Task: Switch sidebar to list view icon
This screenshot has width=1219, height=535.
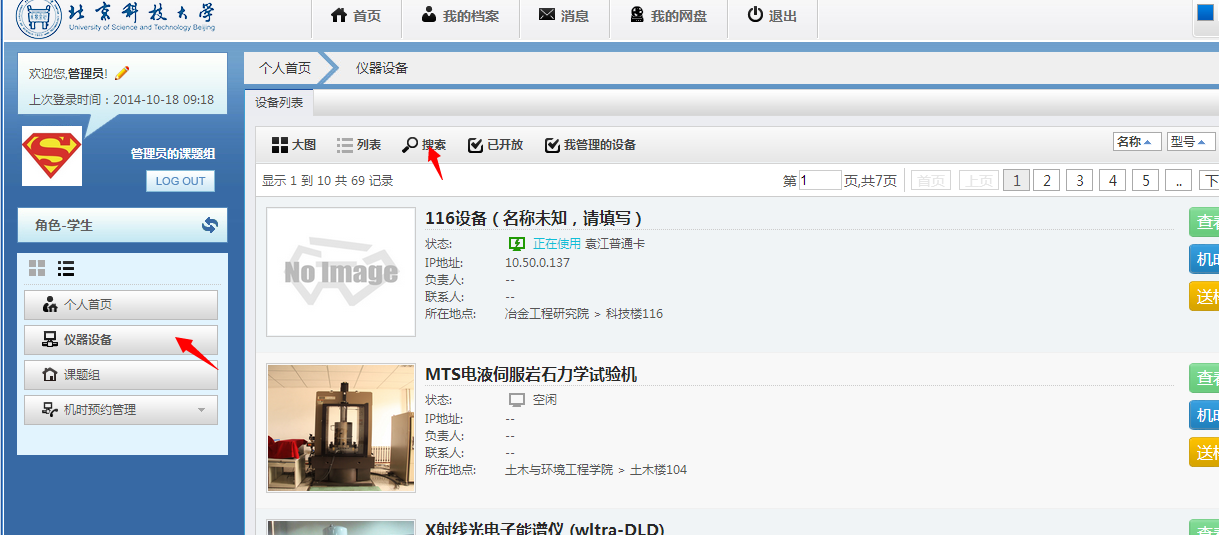Action: pyautogui.click(x=66, y=268)
